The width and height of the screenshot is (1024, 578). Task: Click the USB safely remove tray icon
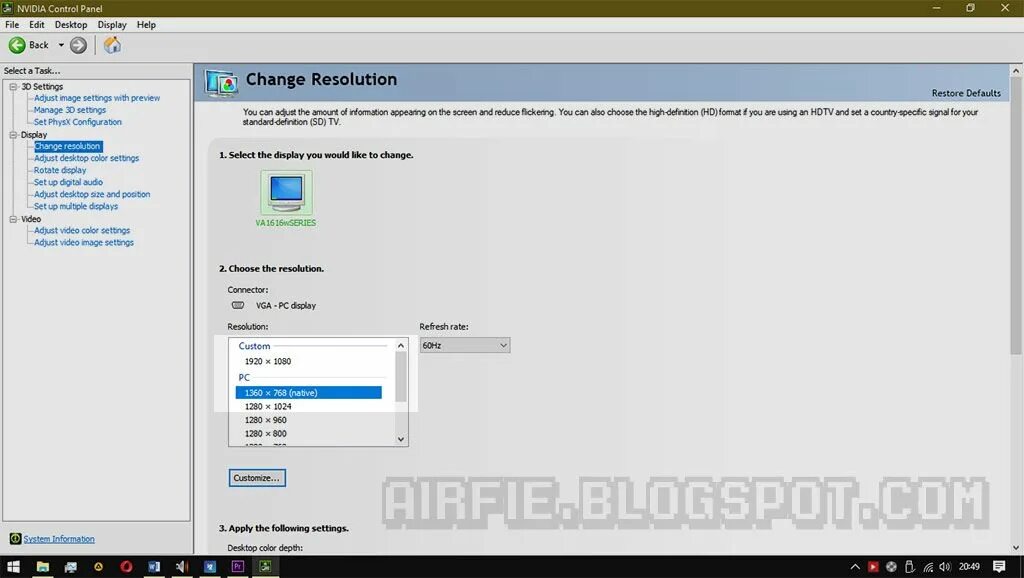(909, 567)
